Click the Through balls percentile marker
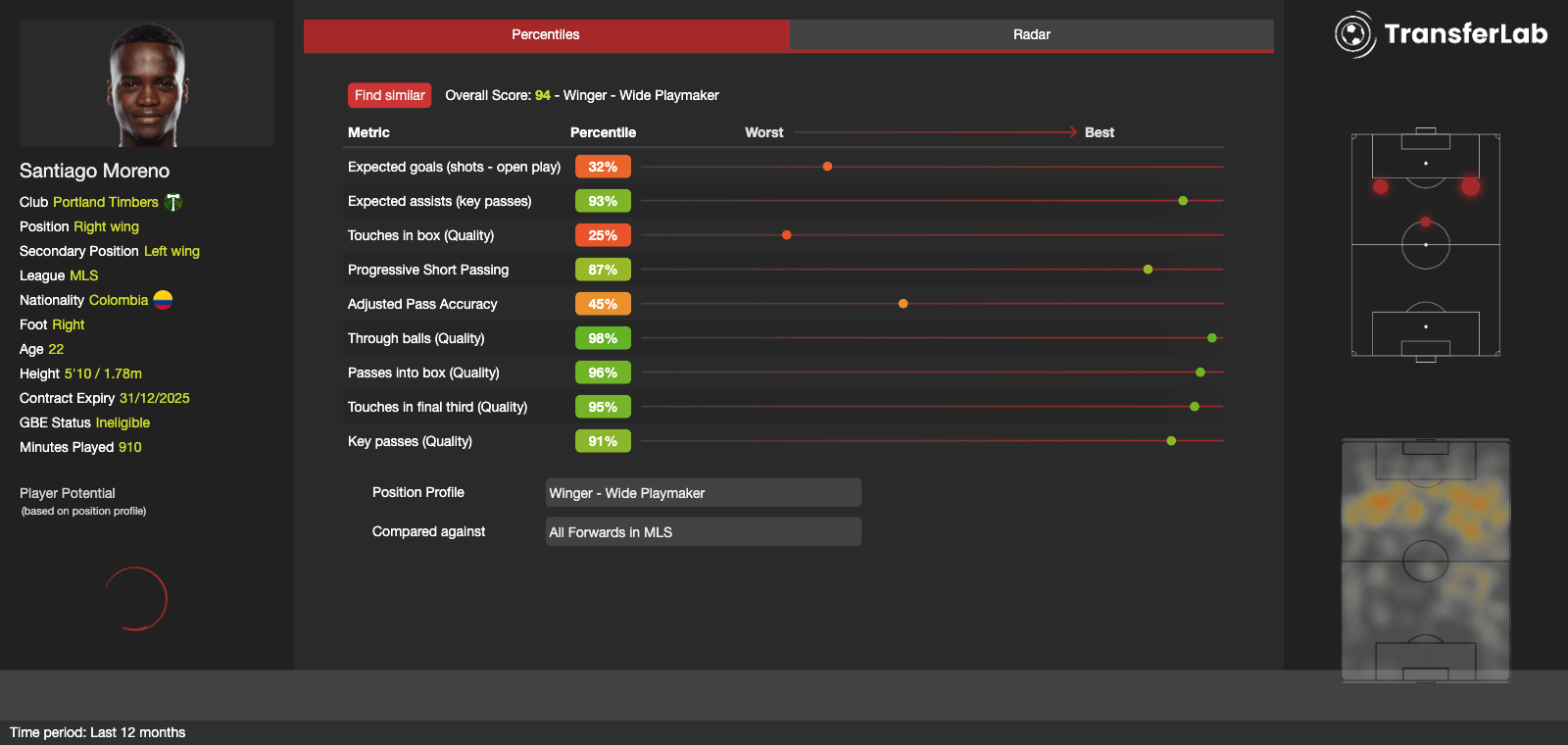This screenshot has width=1568, height=745. pos(1212,338)
